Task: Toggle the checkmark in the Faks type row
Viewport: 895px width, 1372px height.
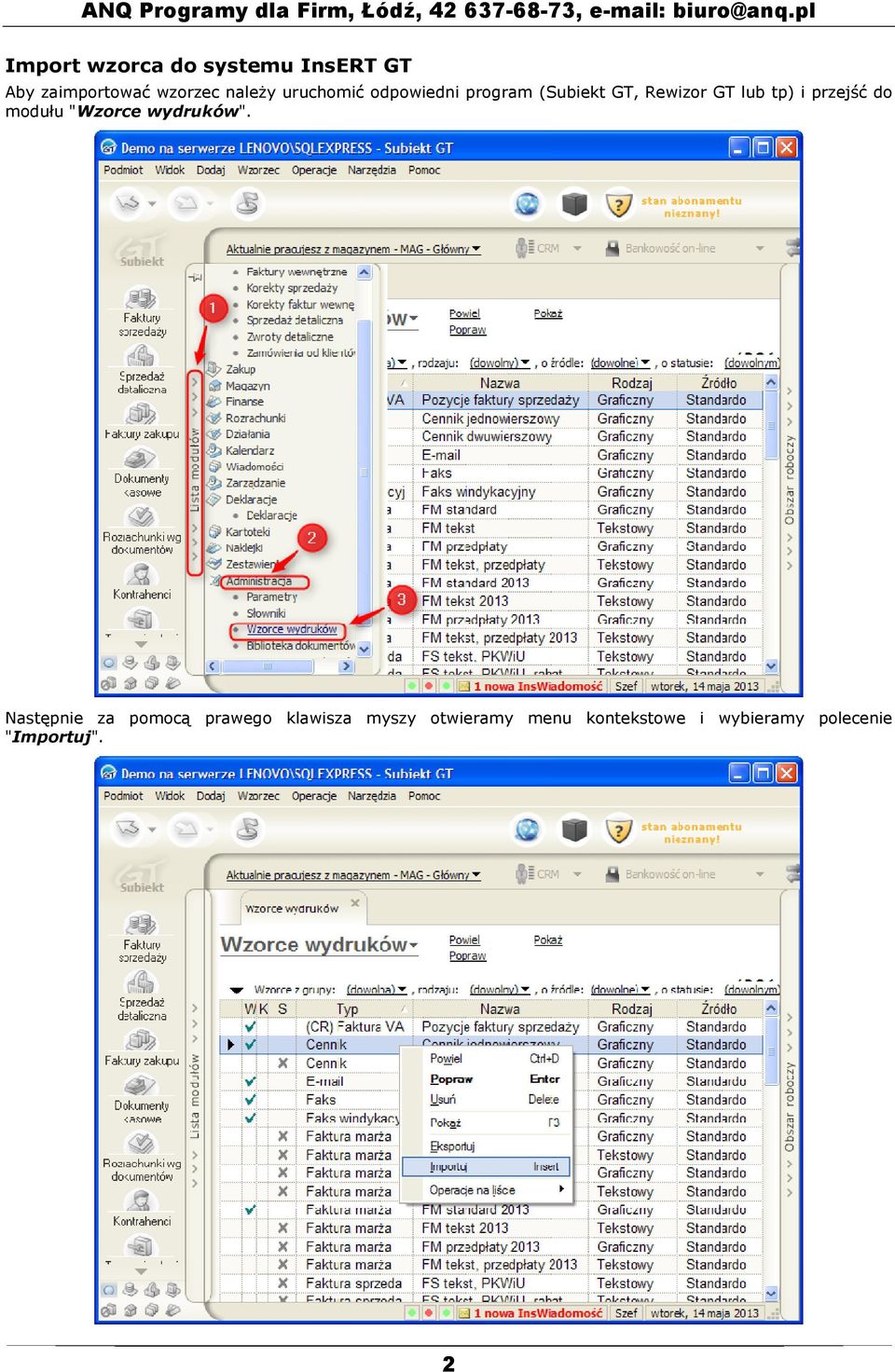Action: [250, 1100]
